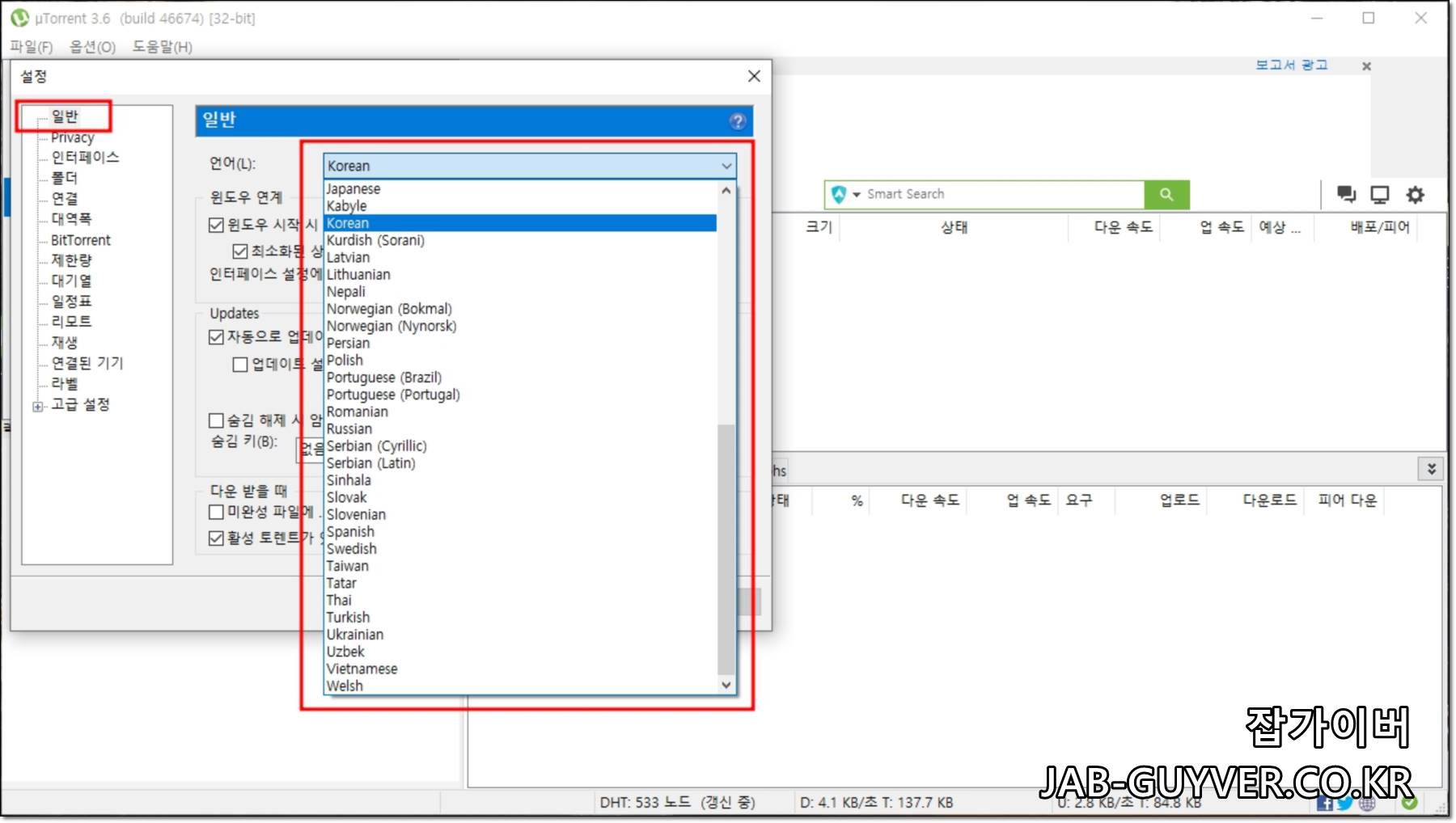Open the chat bubbles icon in toolbar

1346,194
